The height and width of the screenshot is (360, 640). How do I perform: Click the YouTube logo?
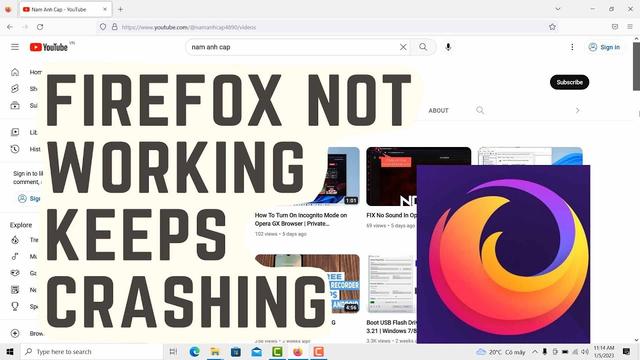pos(49,47)
